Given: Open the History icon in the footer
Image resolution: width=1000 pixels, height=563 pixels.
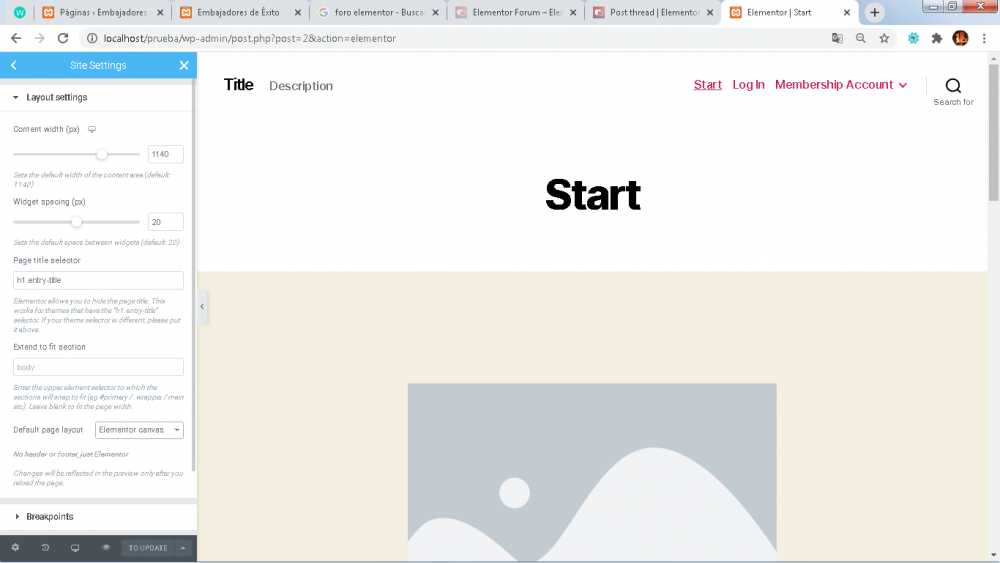Looking at the screenshot, I should tap(45, 548).
